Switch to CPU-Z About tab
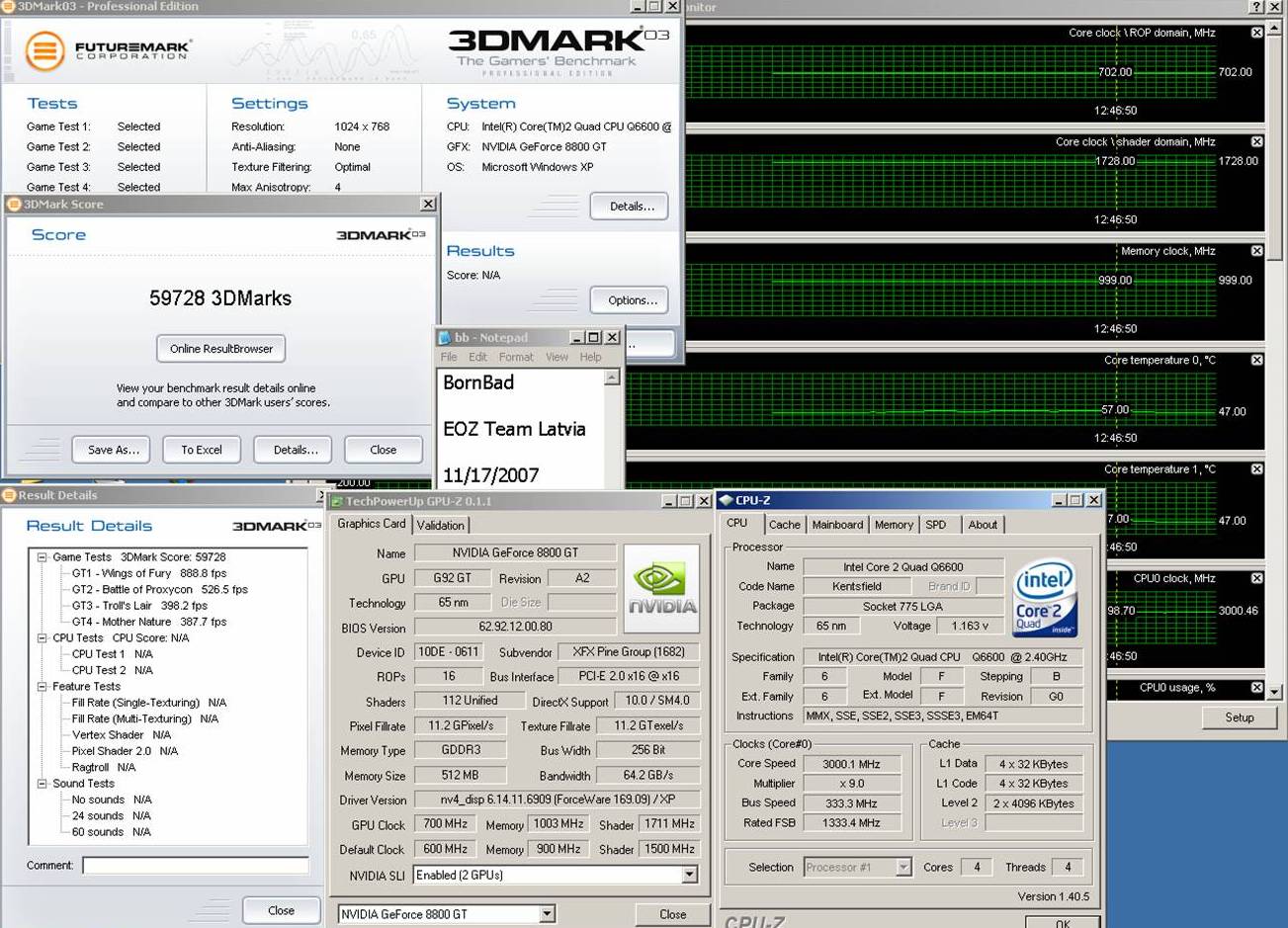1288x928 pixels. (983, 525)
